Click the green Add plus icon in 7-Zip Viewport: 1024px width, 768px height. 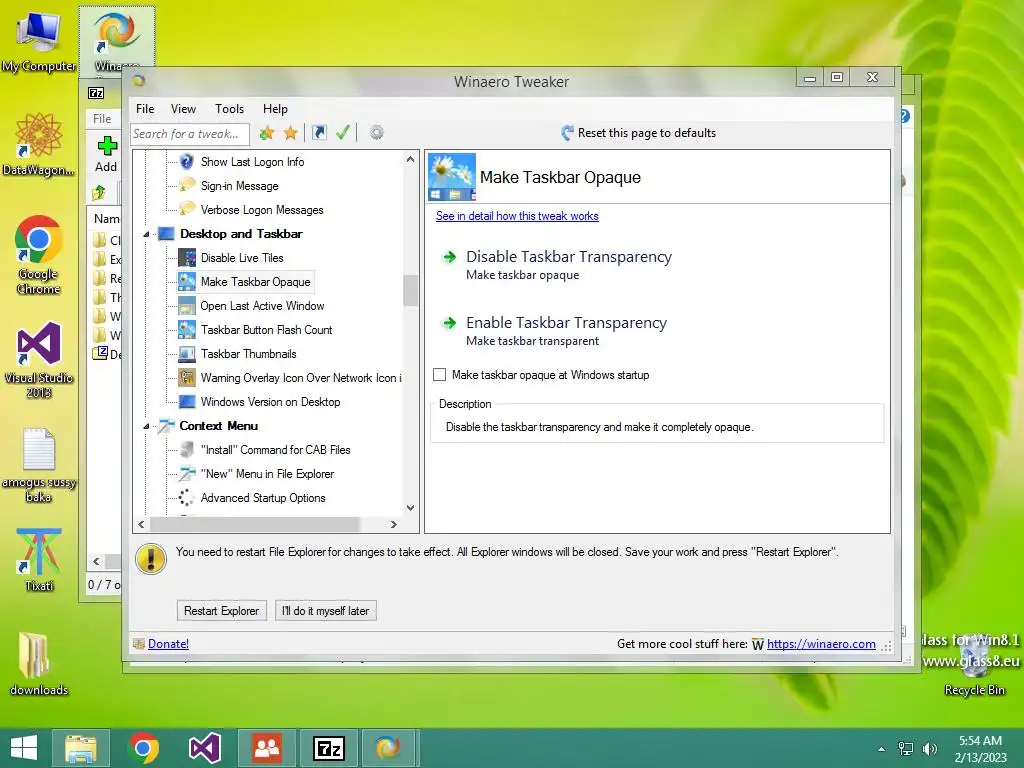tap(106, 146)
